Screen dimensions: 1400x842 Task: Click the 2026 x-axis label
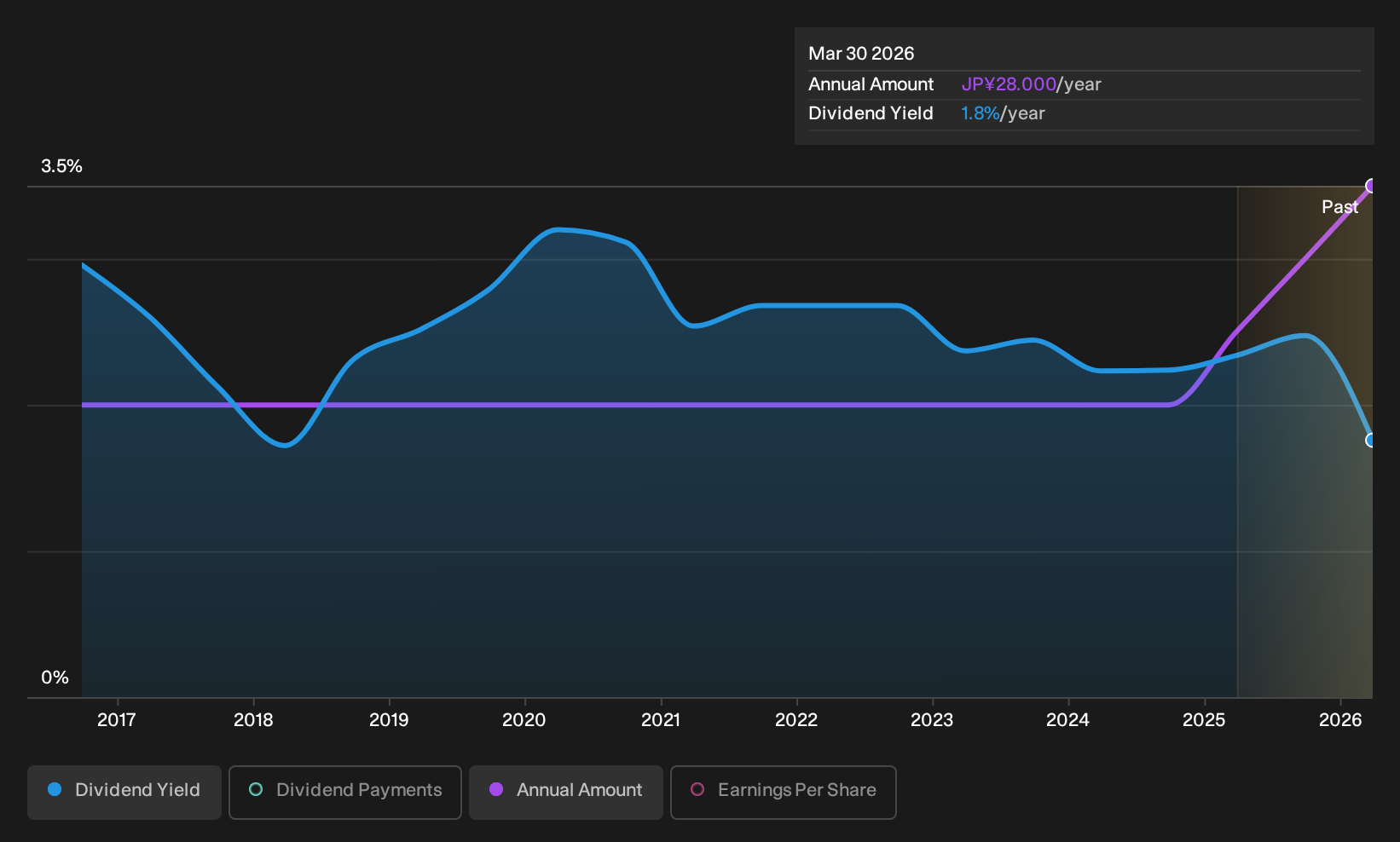(1340, 720)
